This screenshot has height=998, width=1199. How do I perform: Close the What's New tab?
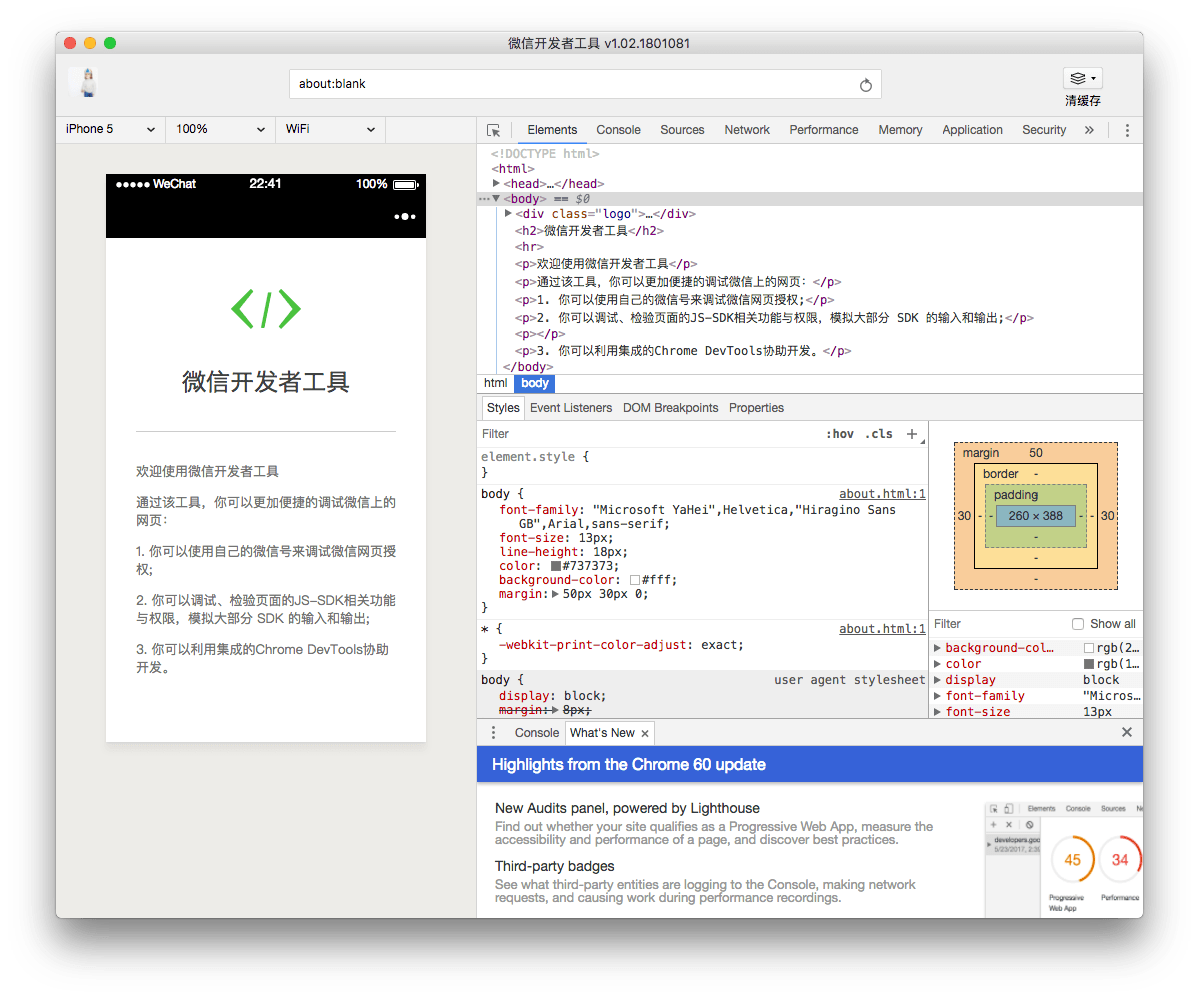tap(645, 733)
